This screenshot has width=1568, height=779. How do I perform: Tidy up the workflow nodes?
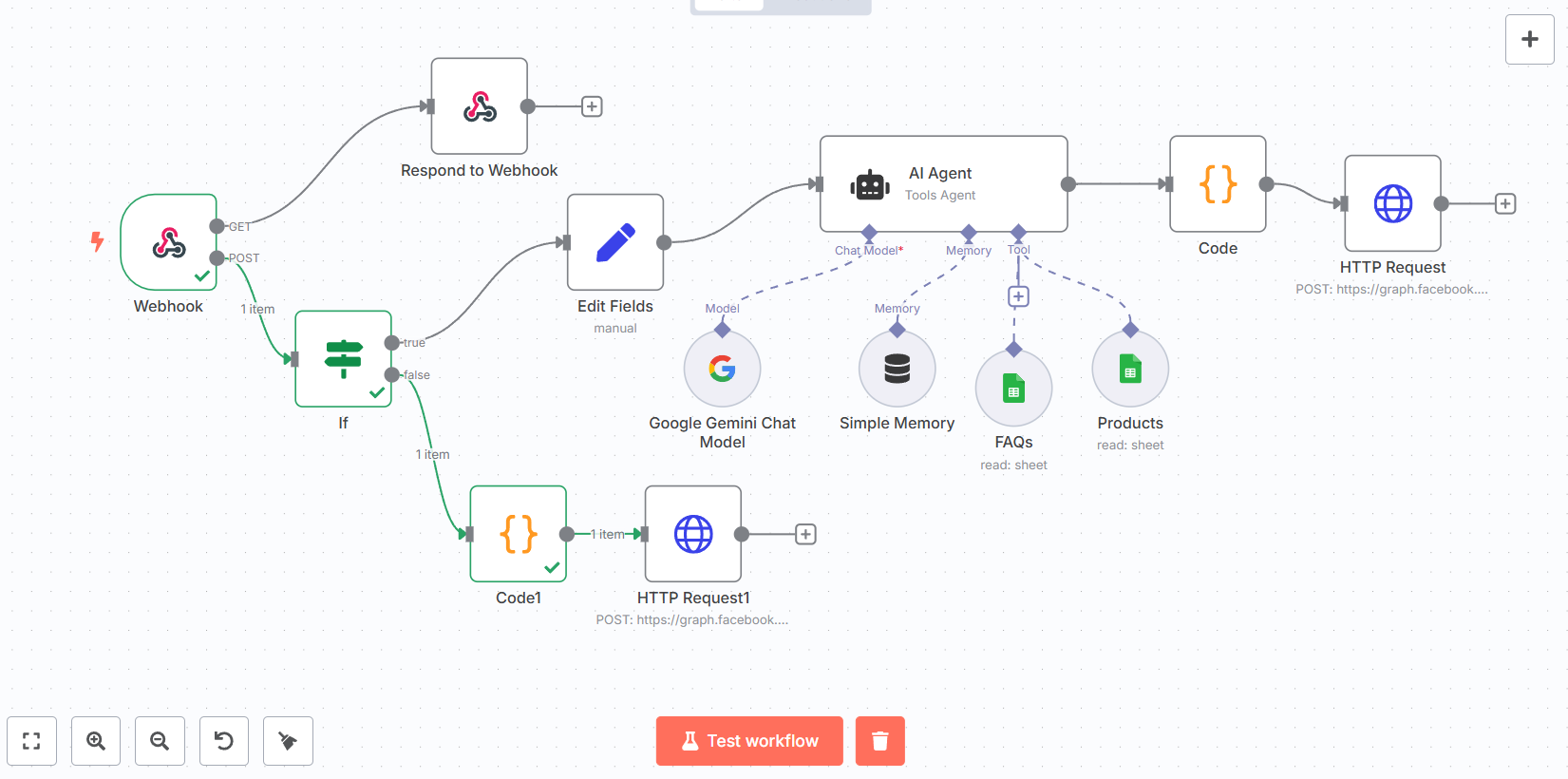[x=288, y=741]
